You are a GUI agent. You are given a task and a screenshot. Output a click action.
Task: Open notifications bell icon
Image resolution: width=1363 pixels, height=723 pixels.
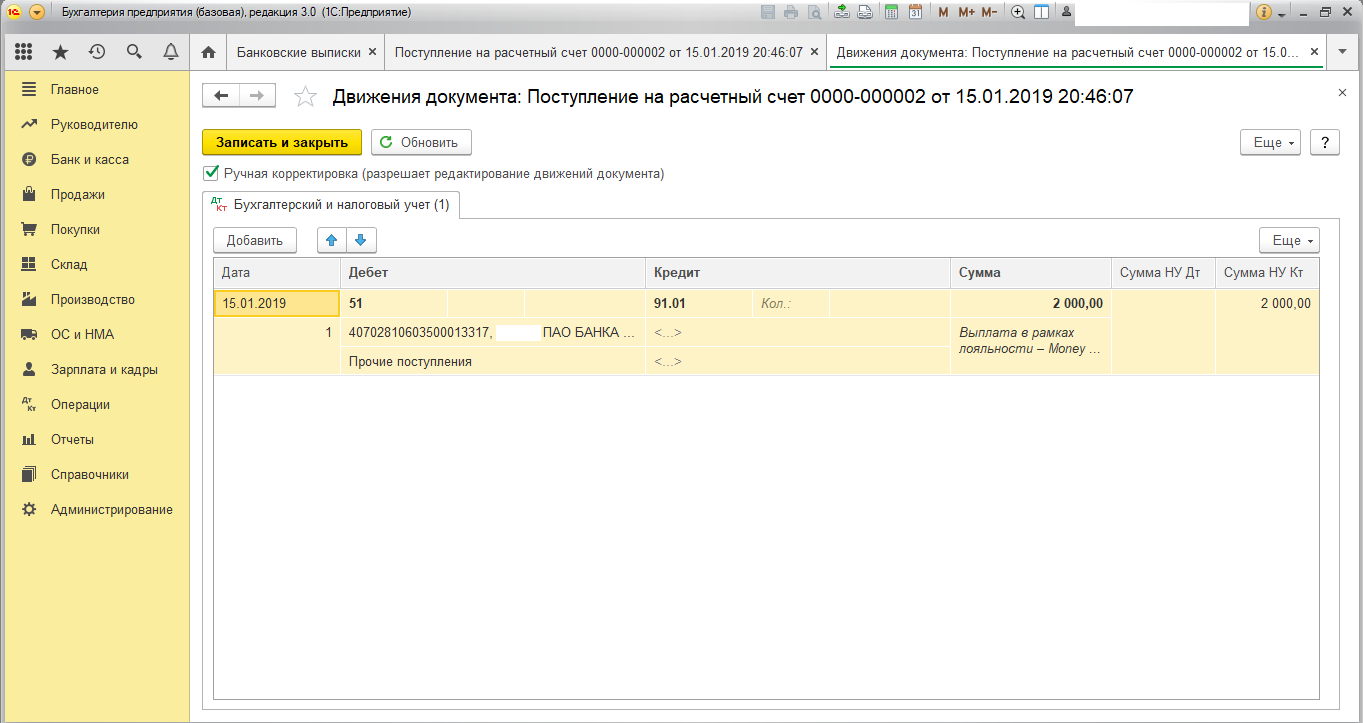(170, 52)
